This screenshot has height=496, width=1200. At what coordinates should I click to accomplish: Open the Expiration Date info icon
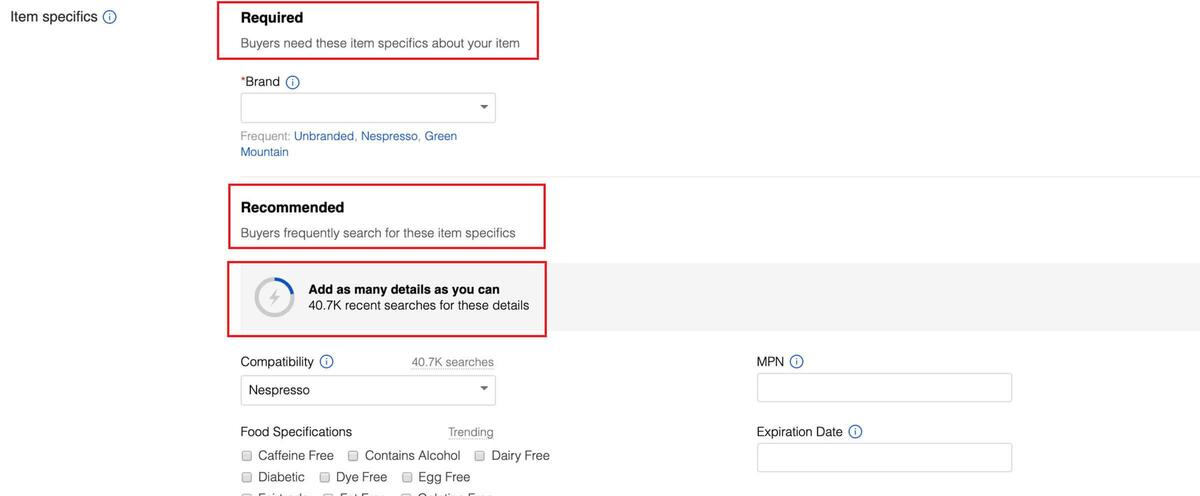pos(855,432)
